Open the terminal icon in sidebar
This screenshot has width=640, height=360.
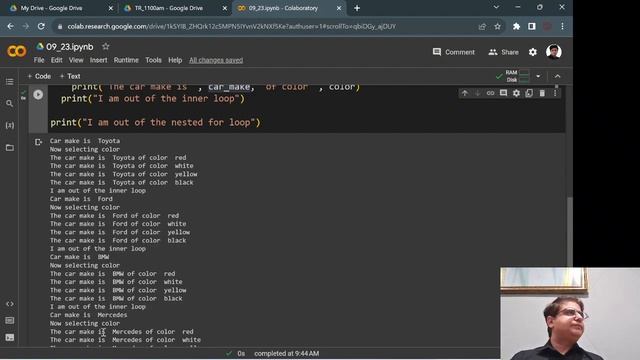pos(9,338)
